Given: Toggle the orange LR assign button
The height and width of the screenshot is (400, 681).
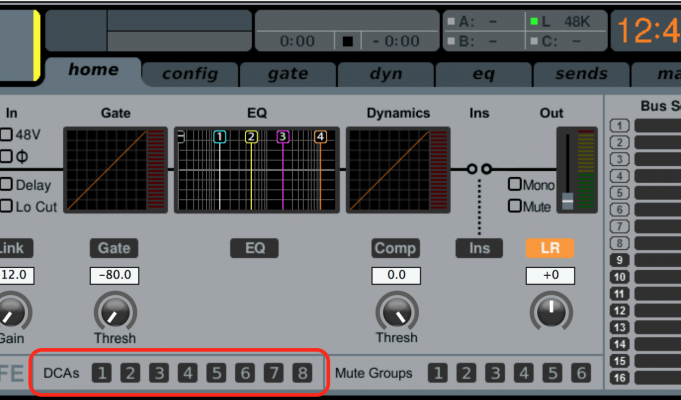Looking at the screenshot, I should 550,248.
